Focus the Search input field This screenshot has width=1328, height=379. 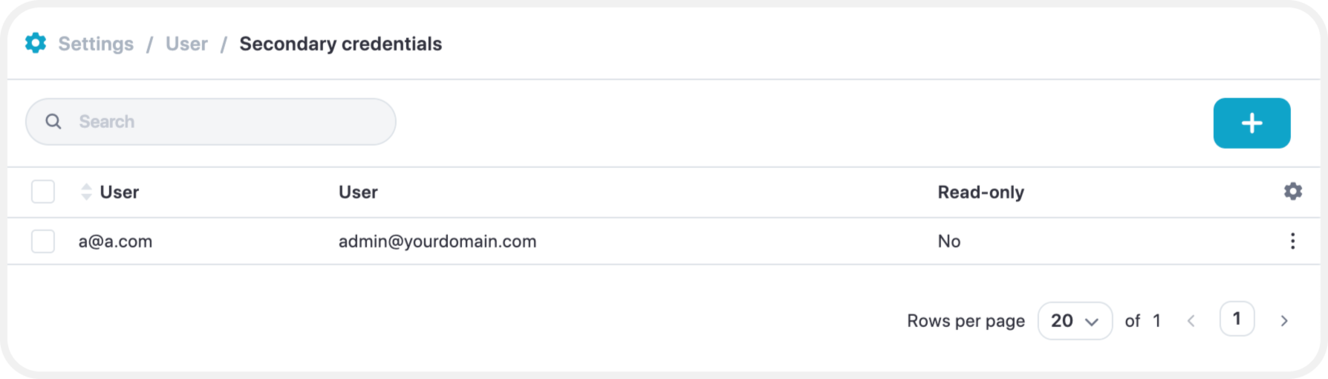211,122
